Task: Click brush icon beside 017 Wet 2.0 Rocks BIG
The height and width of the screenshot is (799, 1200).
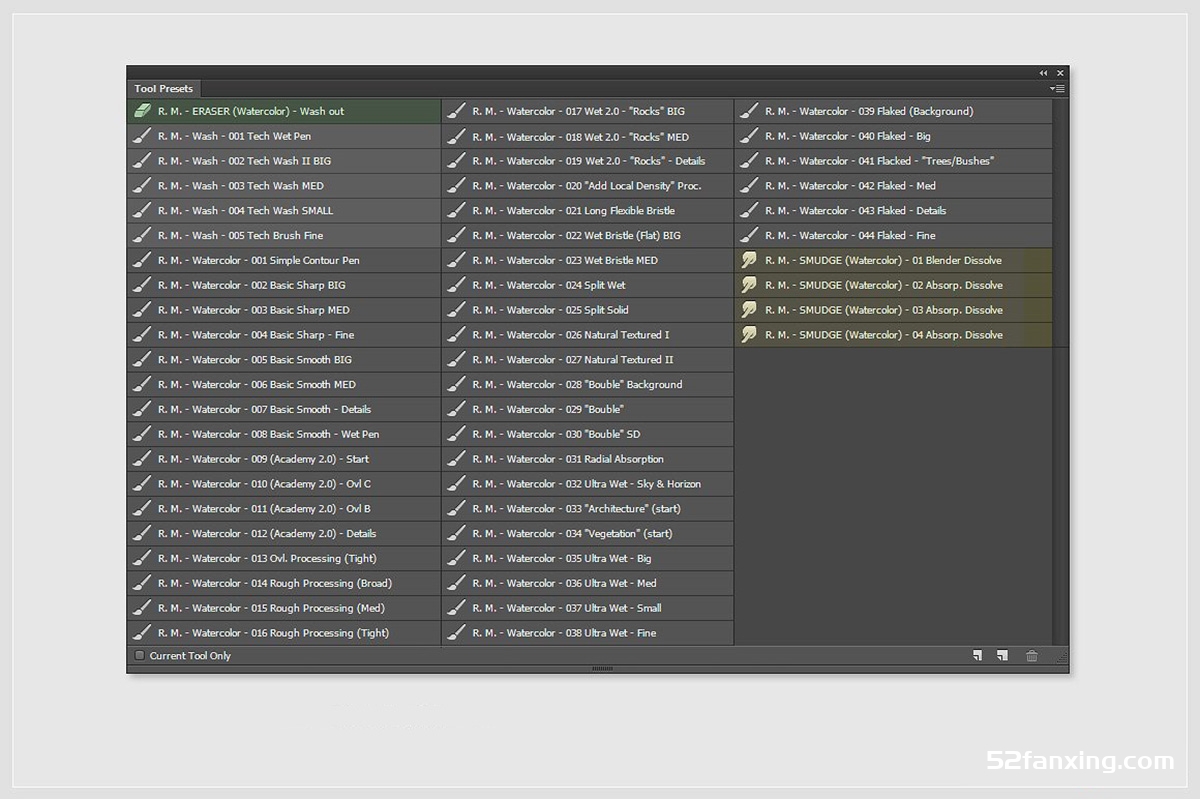Action: click(x=457, y=111)
